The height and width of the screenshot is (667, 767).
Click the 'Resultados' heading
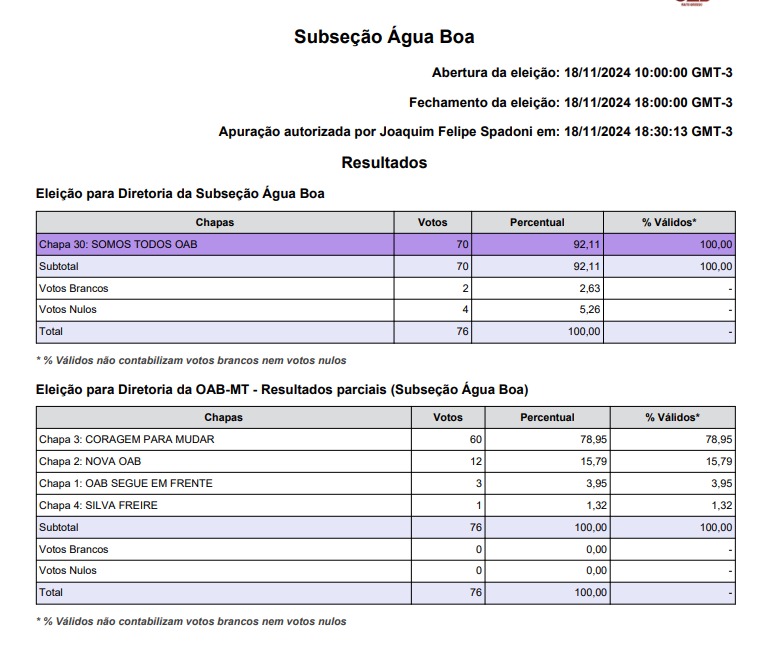[x=384, y=162]
